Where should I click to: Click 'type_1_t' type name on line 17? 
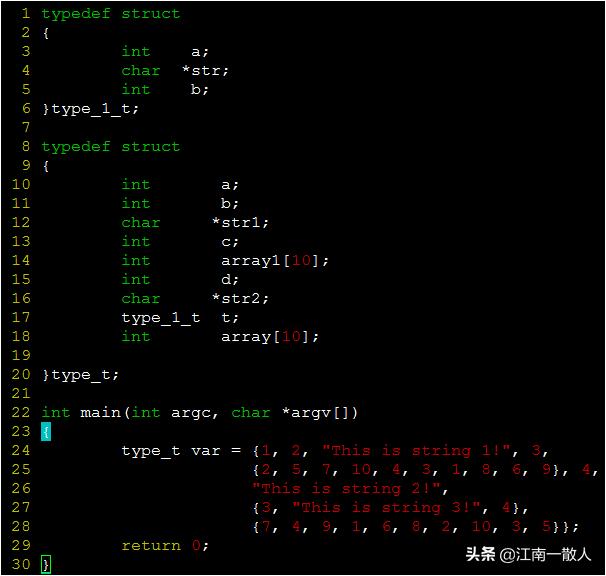point(161,318)
